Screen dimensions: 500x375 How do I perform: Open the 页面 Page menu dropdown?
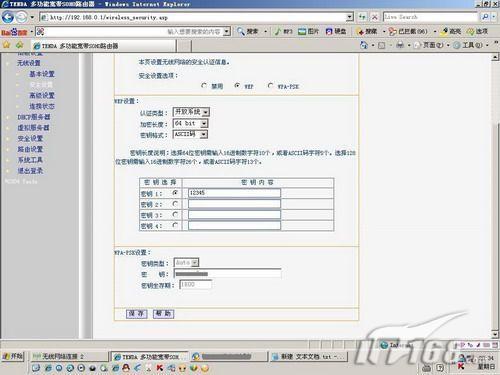(x=432, y=45)
